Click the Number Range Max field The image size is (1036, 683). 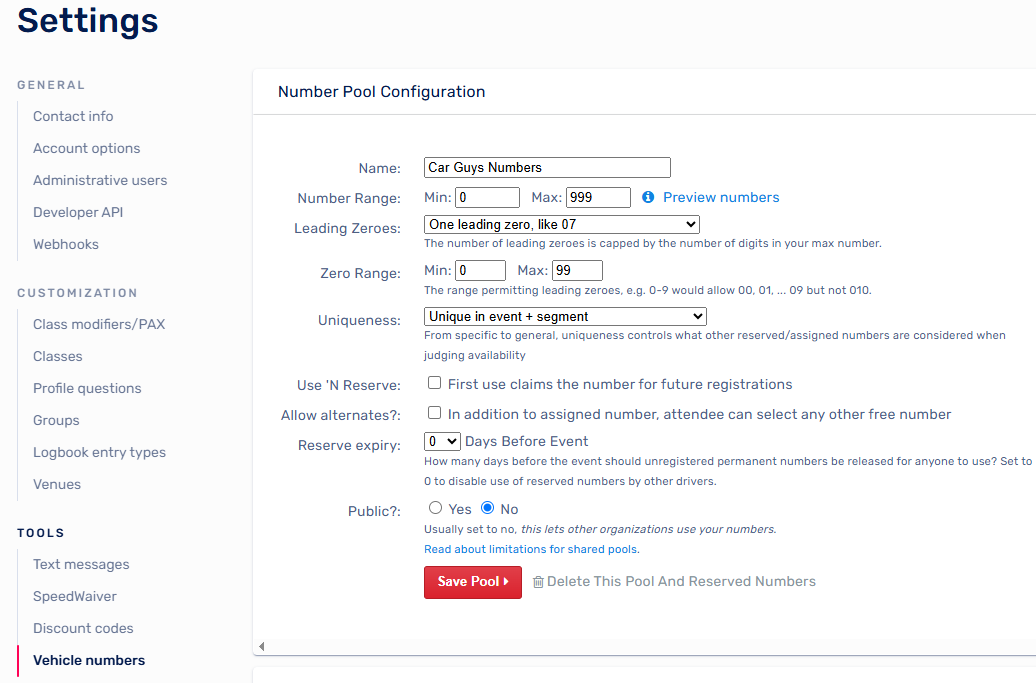coord(599,198)
